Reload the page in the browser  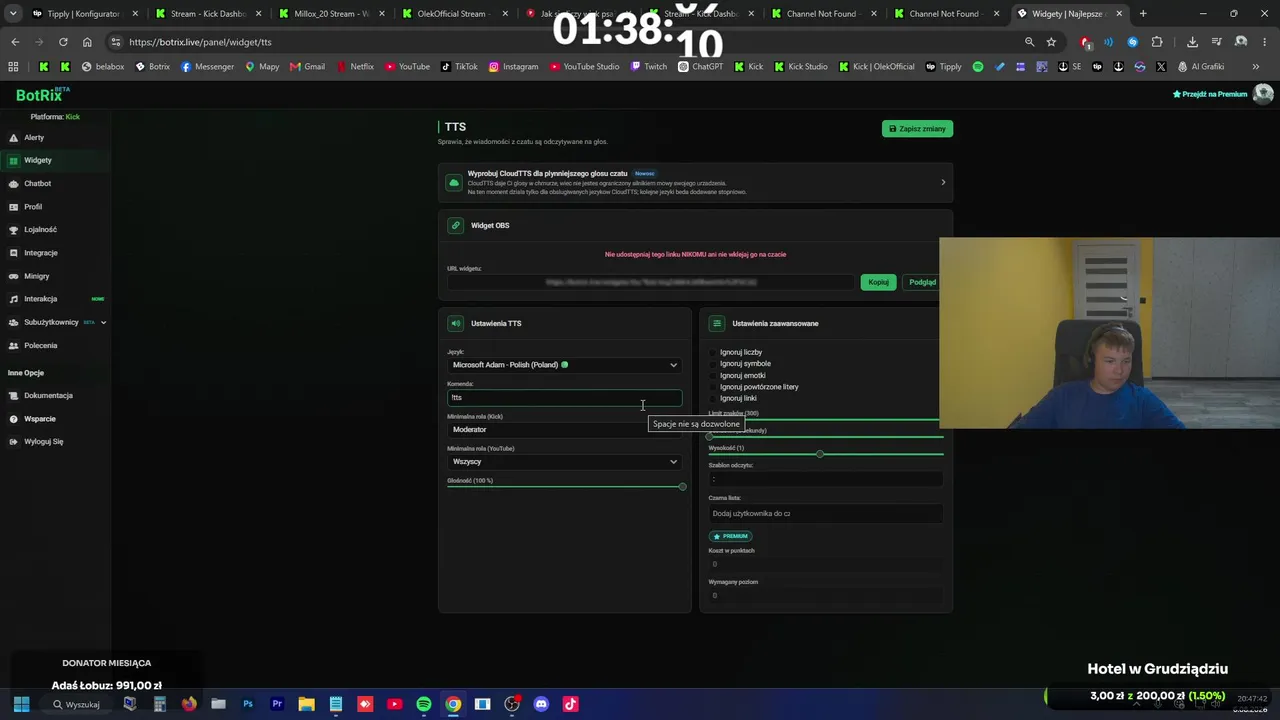pyautogui.click(x=63, y=42)
